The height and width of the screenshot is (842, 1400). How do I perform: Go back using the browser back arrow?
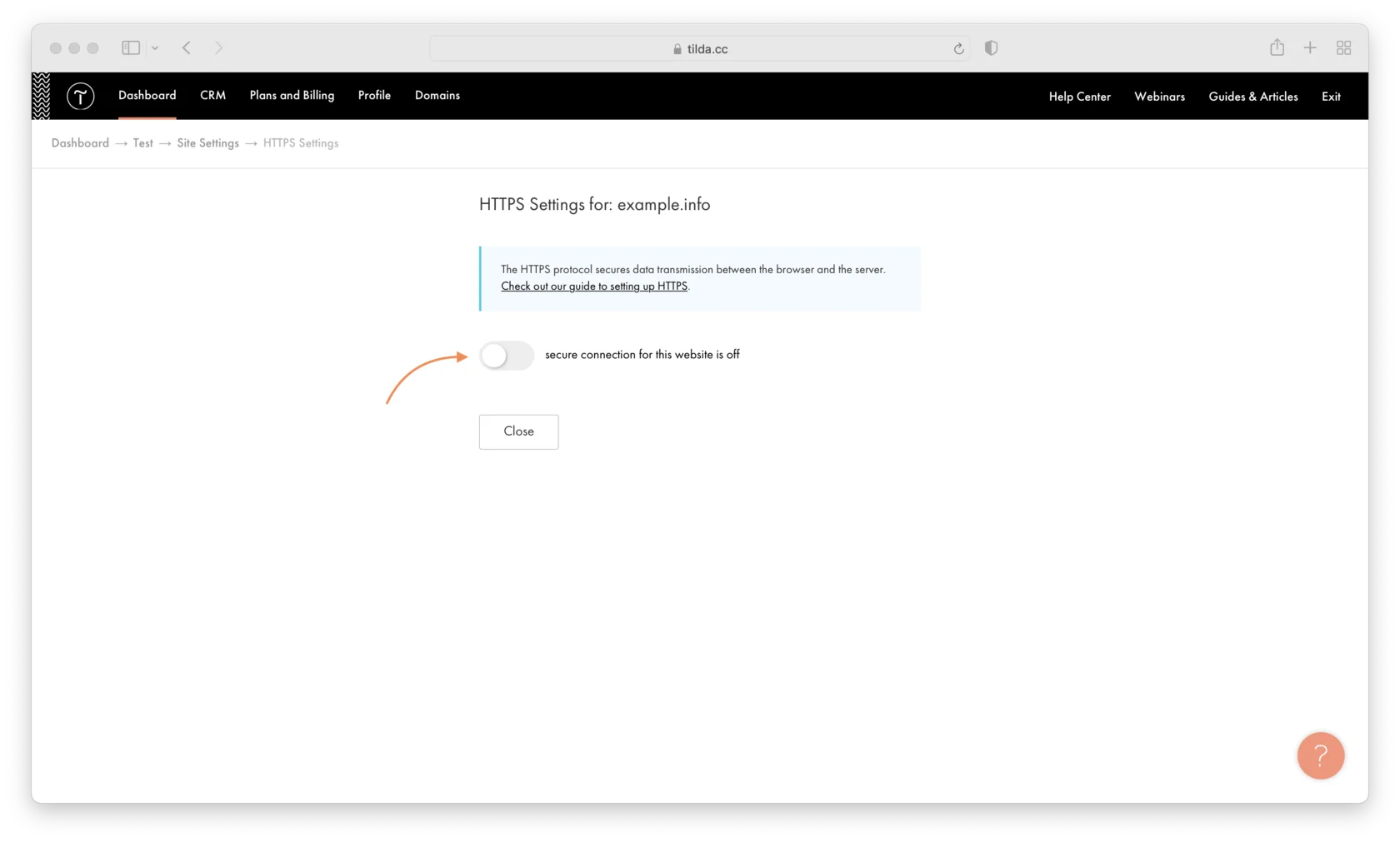click(187, 48)
